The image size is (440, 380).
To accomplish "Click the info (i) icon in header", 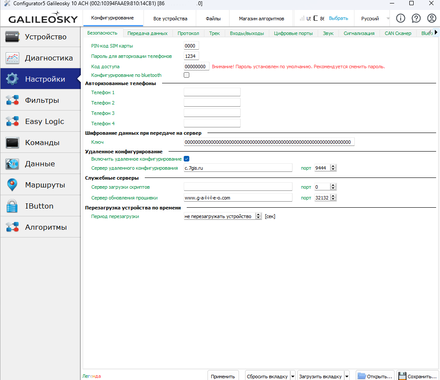I will (x=400, y=18).
